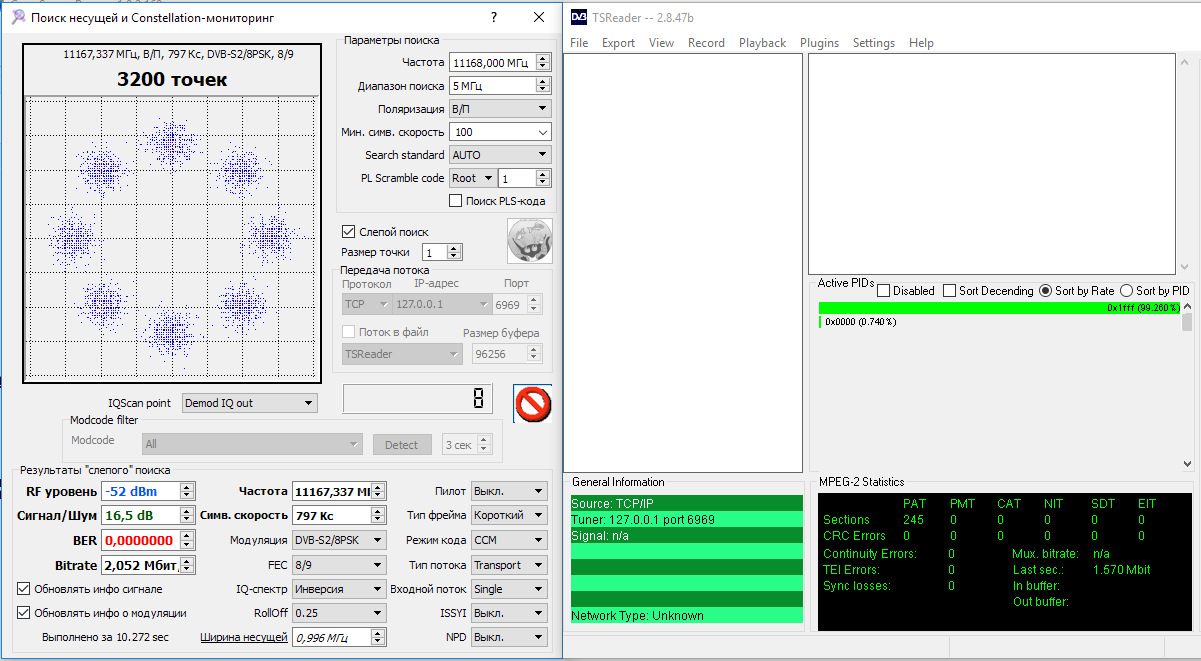Open the Диапазон поиска dropdown

[x=500, y=86]
